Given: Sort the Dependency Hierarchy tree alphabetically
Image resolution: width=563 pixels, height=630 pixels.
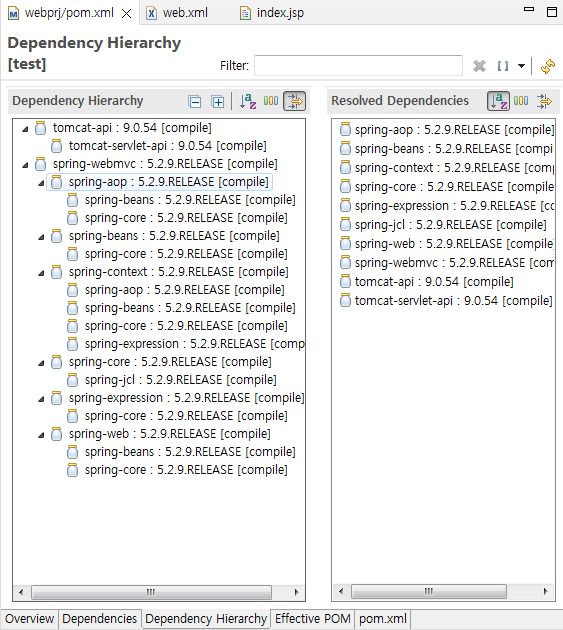Looking at the screenshot, I should [248, 101].
